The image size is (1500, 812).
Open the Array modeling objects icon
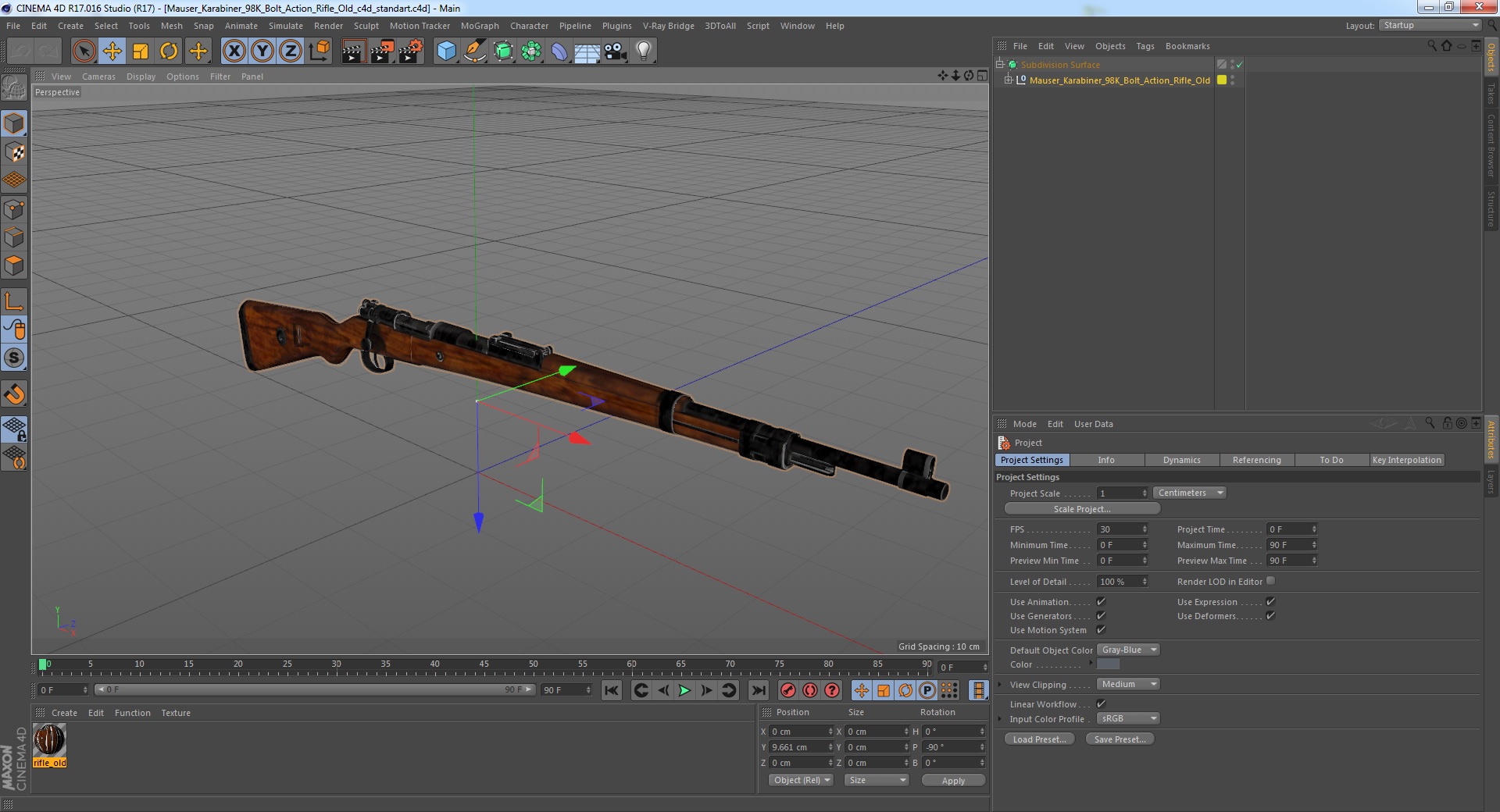[x=531, y=52]
